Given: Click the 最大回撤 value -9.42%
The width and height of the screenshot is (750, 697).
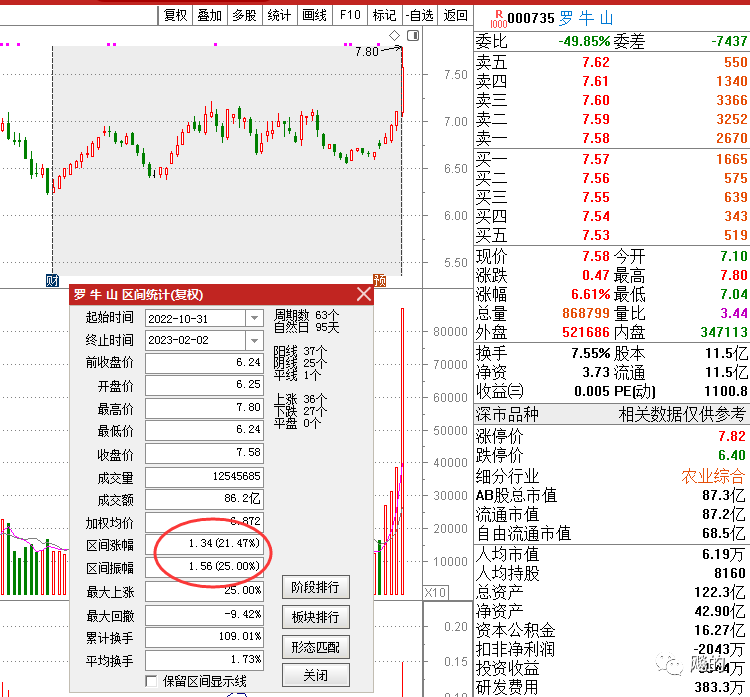Looking at the screenshot, I should tap(243, 614).
